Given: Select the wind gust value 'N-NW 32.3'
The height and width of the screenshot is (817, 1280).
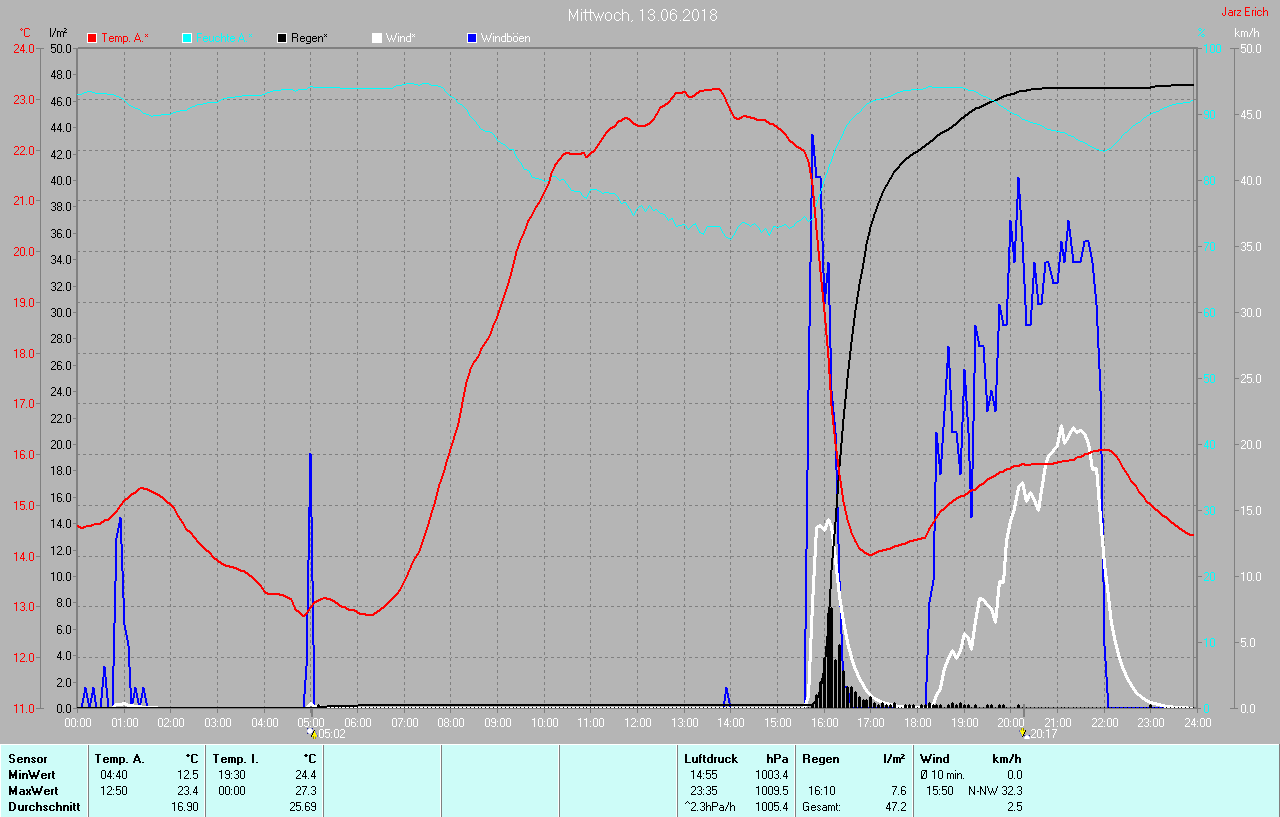Looking at the screenshot, I should (994, 791).
